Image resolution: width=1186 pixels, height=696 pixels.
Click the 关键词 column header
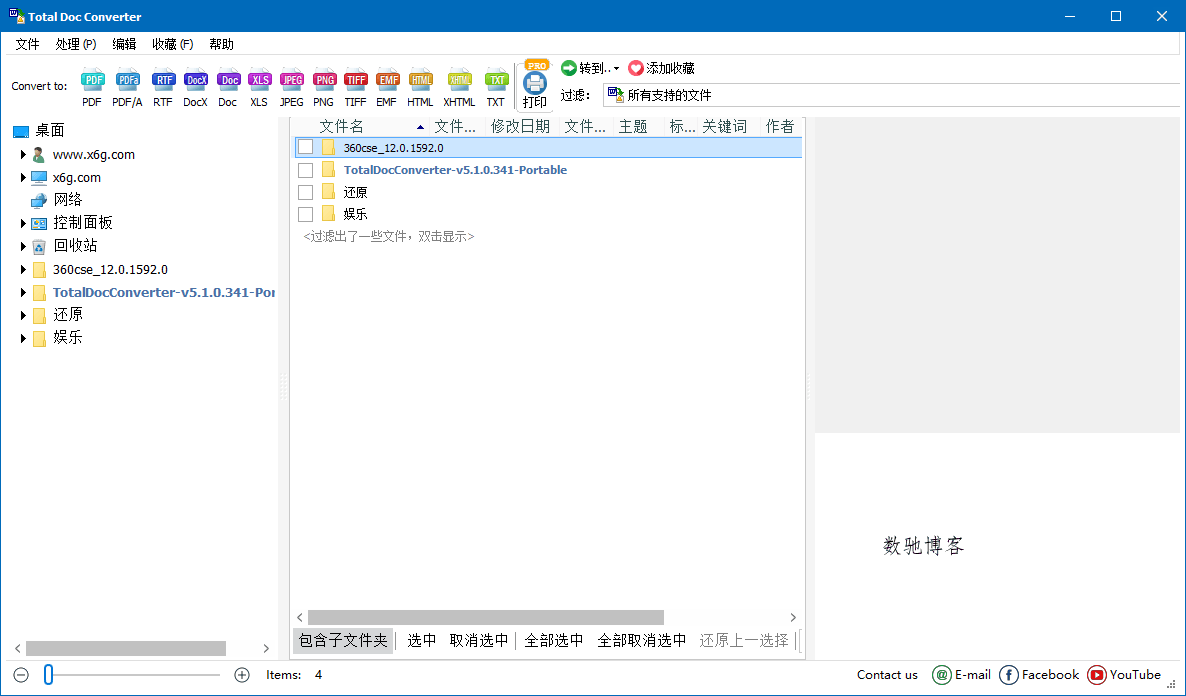click(x=725, y=126)
